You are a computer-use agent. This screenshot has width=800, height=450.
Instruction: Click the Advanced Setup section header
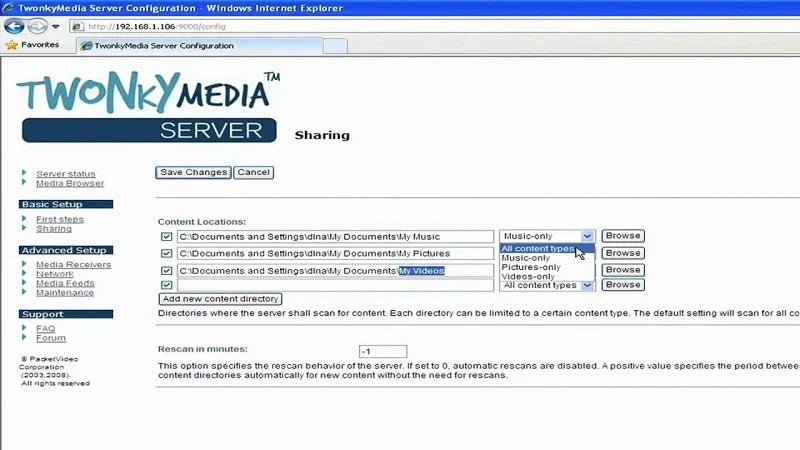66,250
